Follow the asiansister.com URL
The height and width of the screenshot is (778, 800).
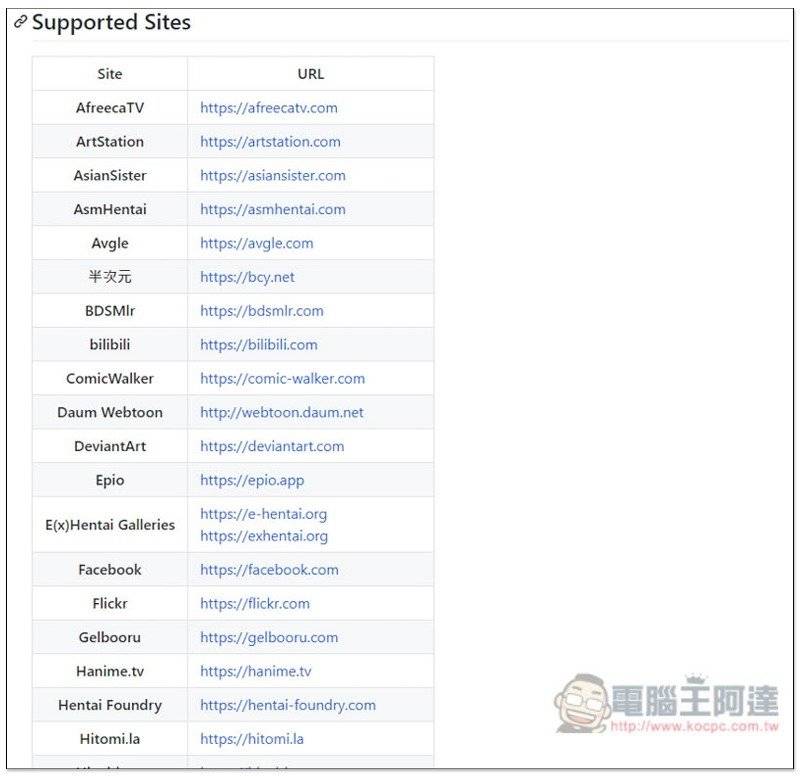(273, 175)
